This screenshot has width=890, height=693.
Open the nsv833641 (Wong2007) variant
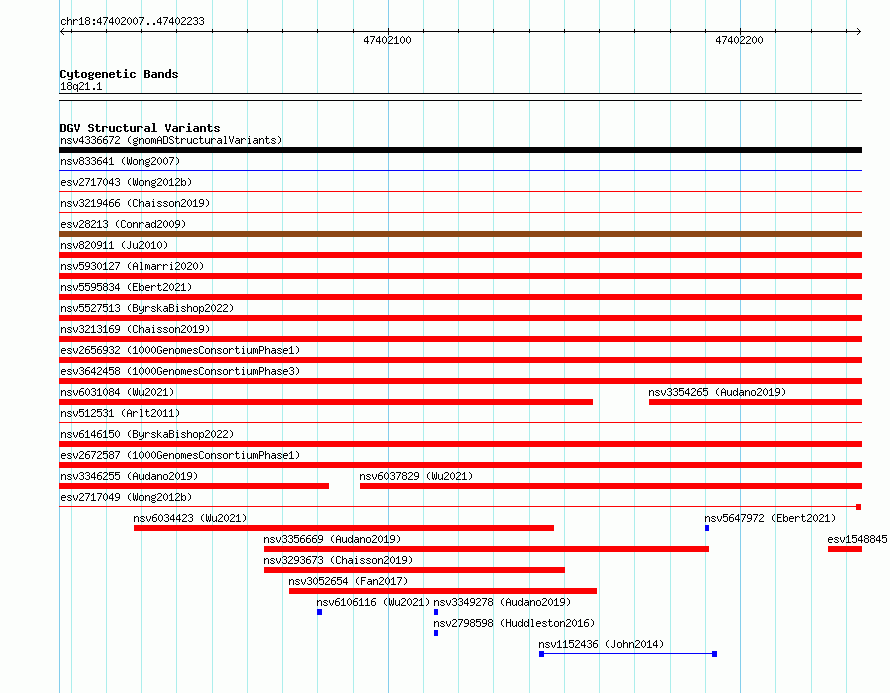coord(120,161)
